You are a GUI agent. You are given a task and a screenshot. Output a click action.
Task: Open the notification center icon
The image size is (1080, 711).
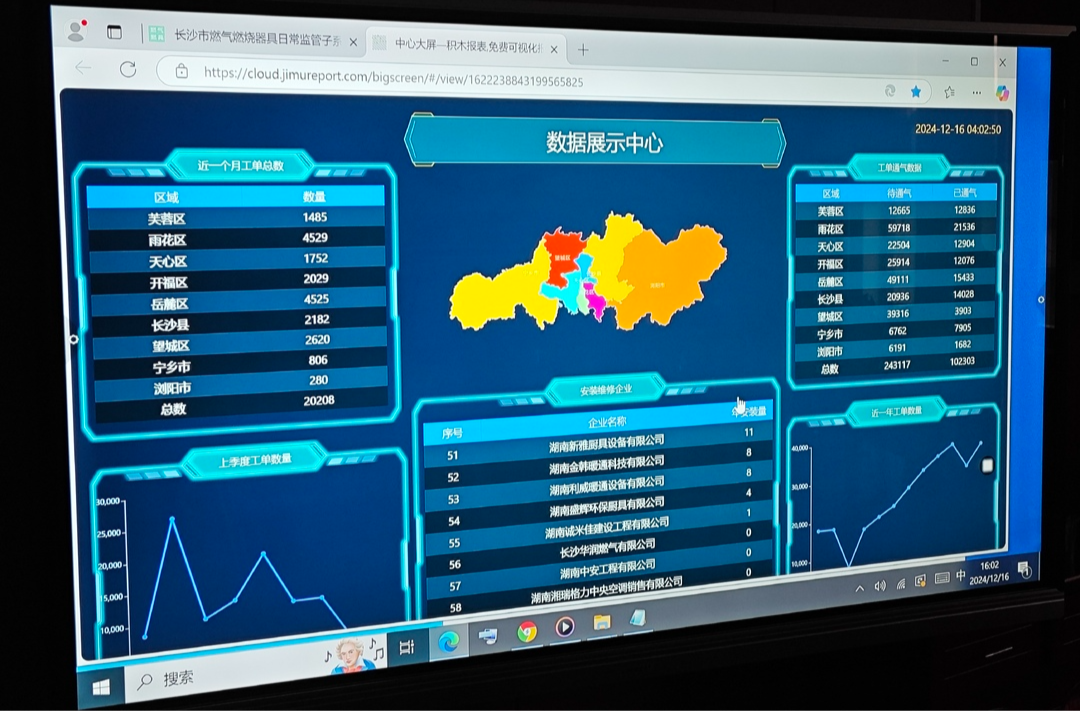click(1024, 568)
